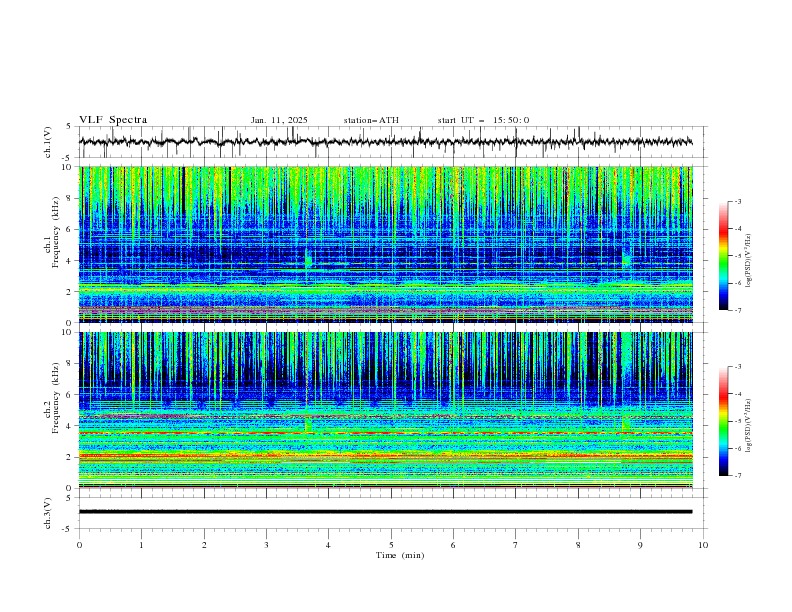Click the 'station=ATH' label

(x=371, y=120)
